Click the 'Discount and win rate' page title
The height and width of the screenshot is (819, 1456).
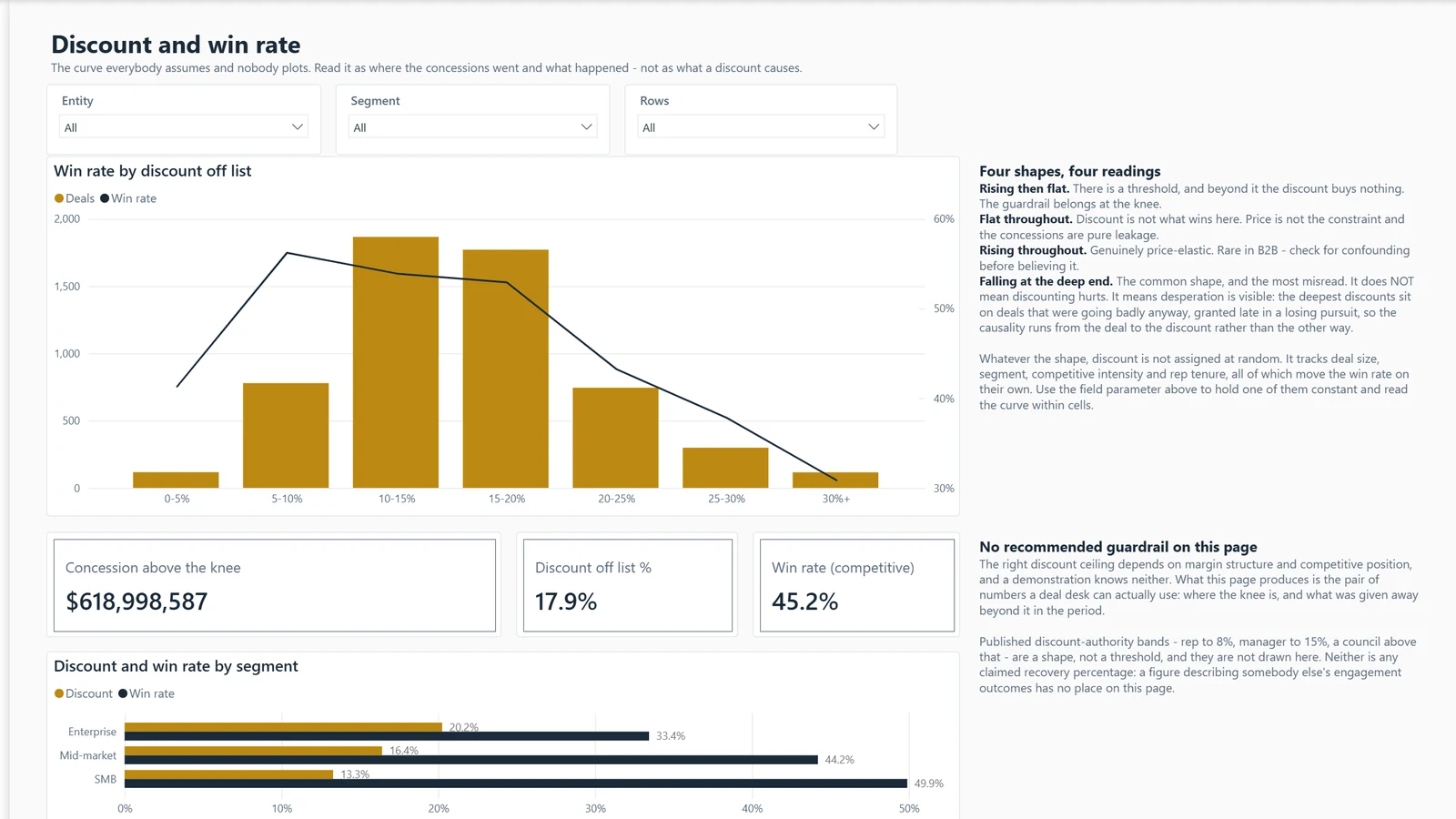[176, 45]
